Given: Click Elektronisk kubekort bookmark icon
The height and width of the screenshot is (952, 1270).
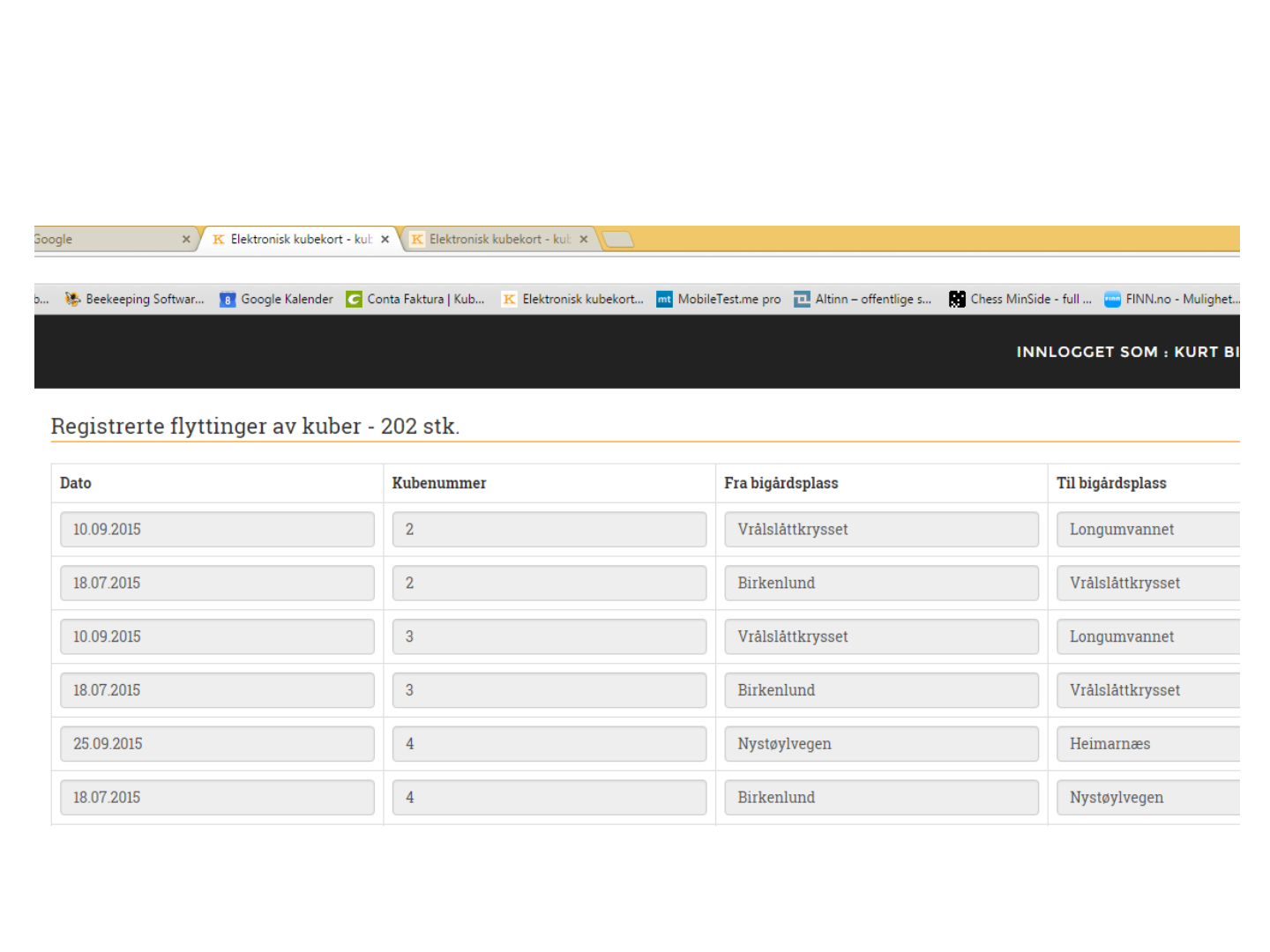Looking at the screenshot, I should [509, 300].
